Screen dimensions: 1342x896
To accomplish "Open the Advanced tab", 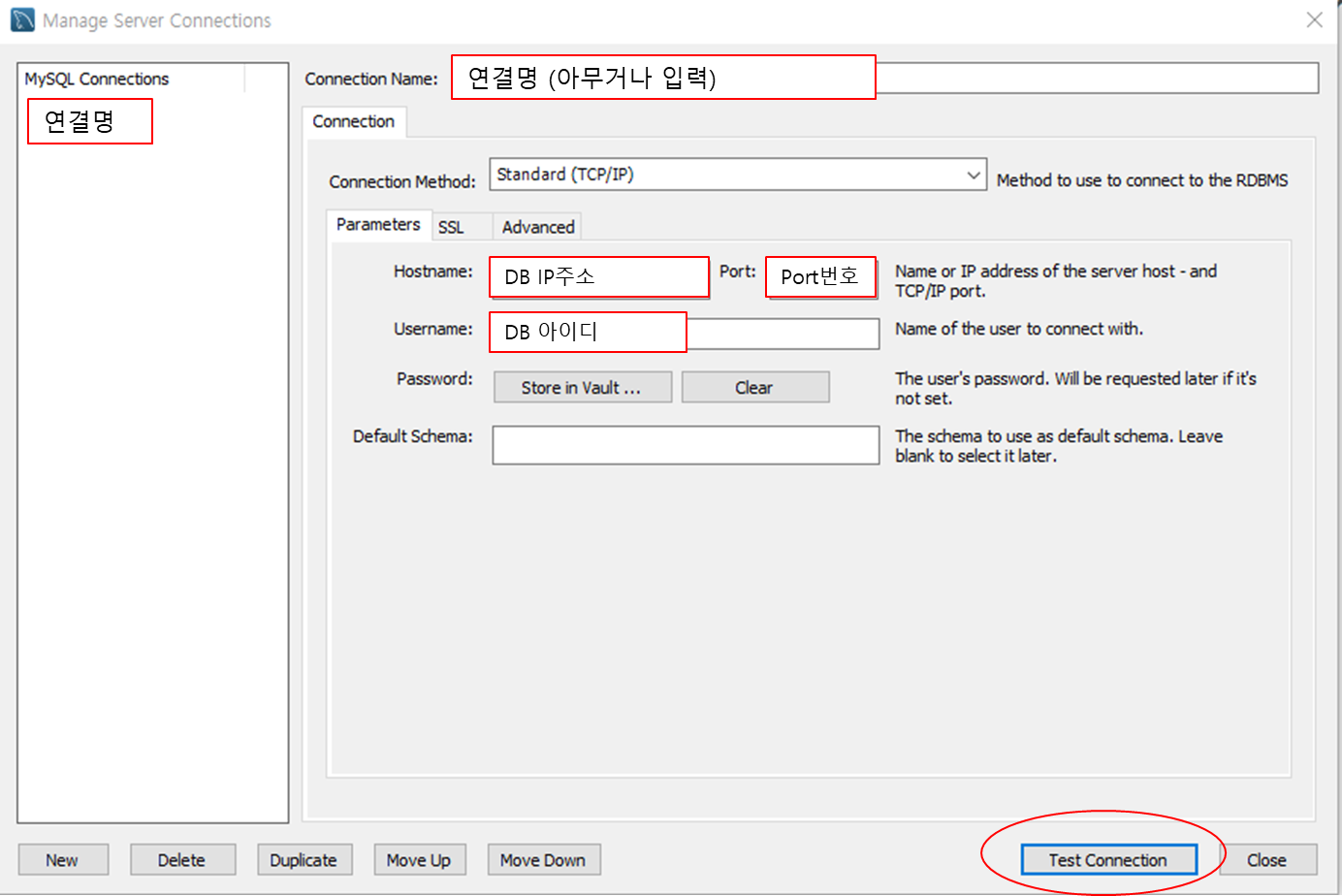I will coord(538,227).
